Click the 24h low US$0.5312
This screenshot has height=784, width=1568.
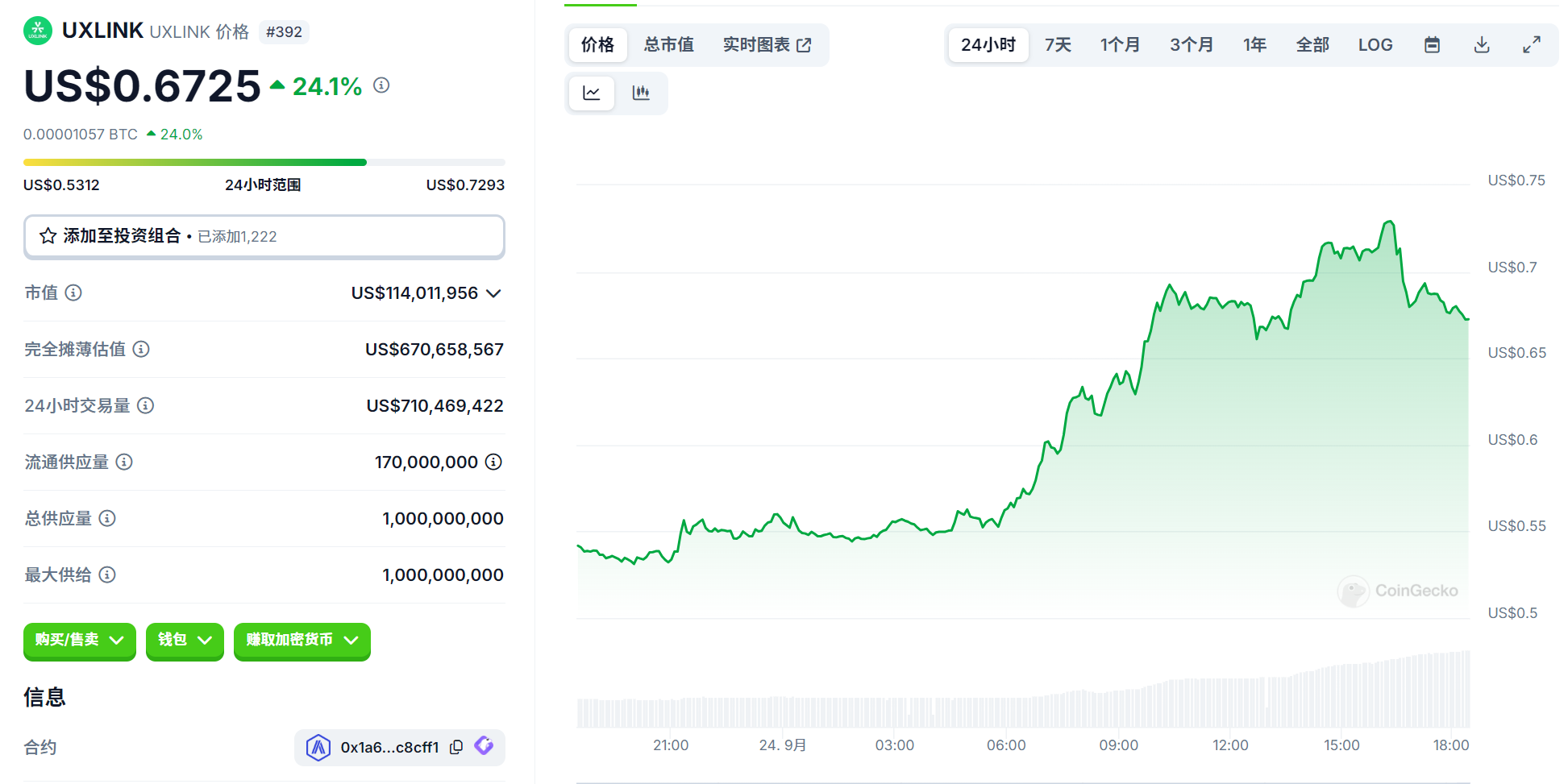tap(61, 185)
